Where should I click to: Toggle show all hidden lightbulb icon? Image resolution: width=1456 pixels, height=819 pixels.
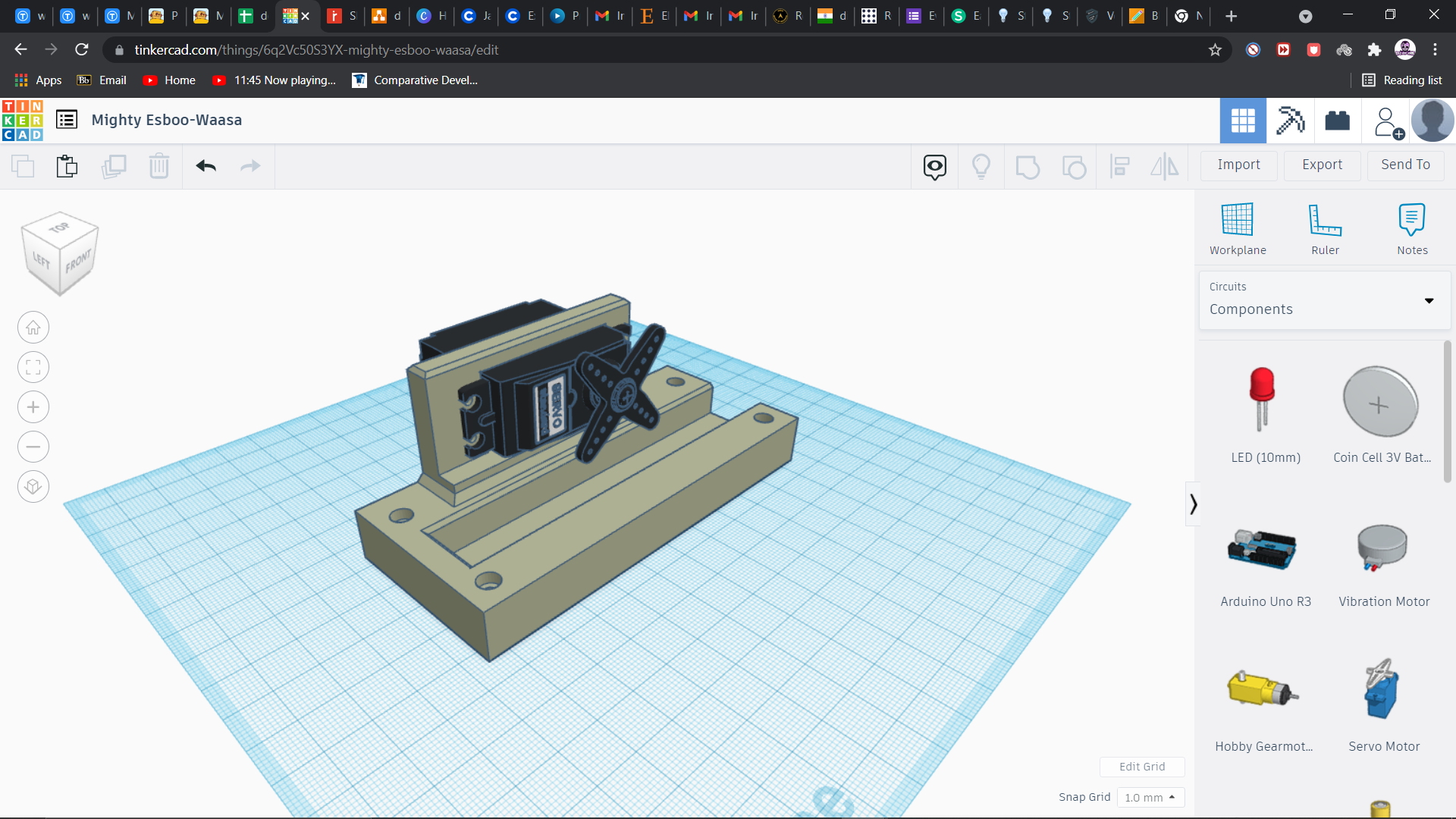coord(981,166)
